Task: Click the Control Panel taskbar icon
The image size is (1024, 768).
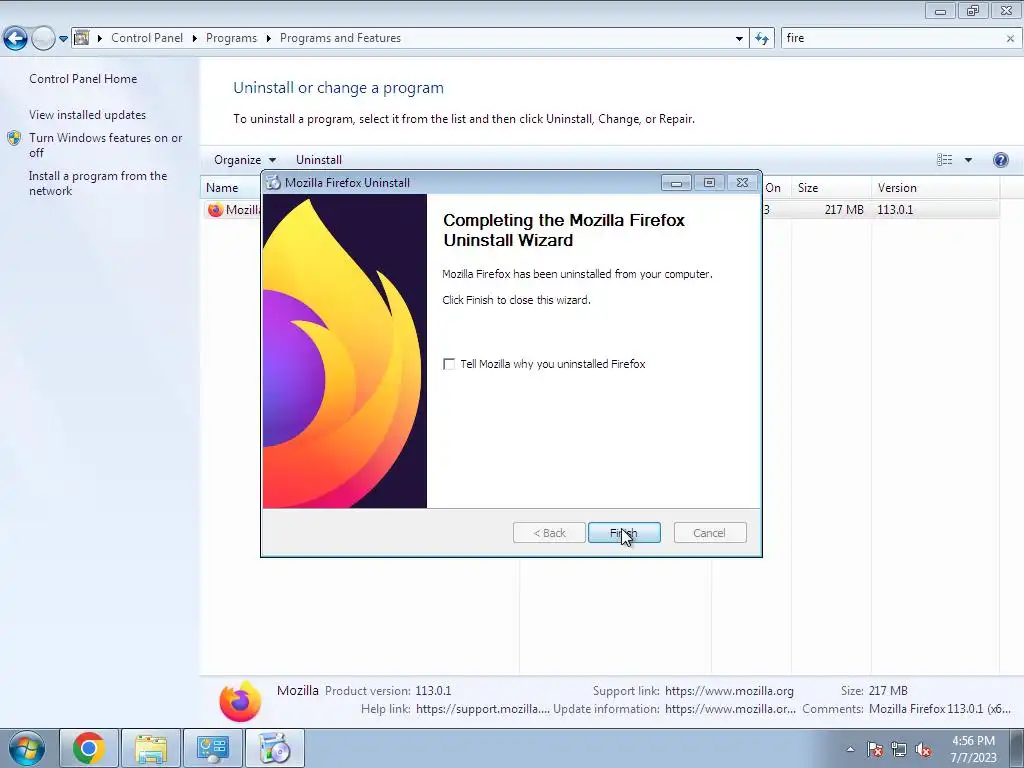Action: click(213, 748)
